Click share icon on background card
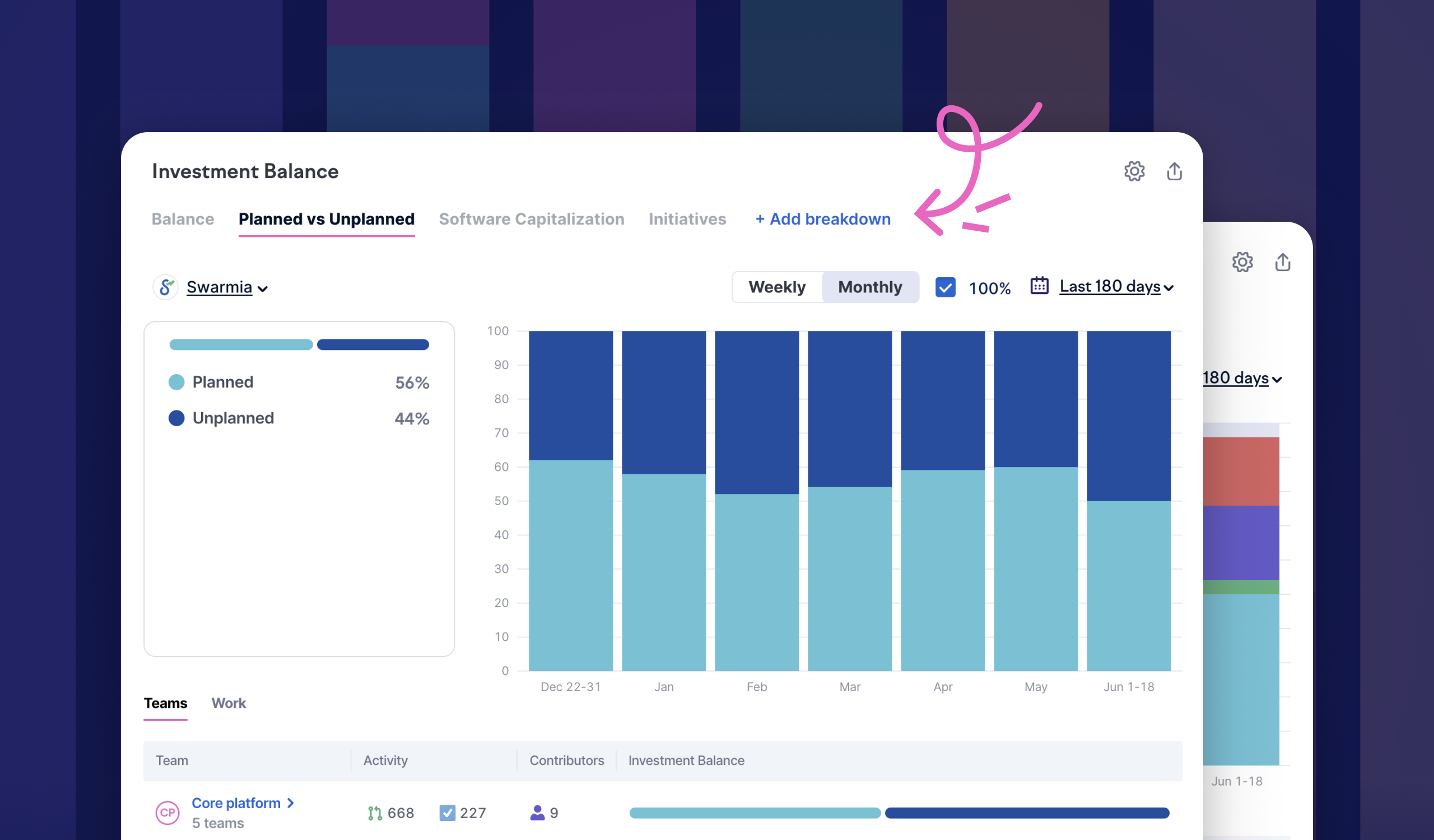Image resolution: width=1434 pixels, height=840 pixels. pyautogui.click(x=1282, y=262)
